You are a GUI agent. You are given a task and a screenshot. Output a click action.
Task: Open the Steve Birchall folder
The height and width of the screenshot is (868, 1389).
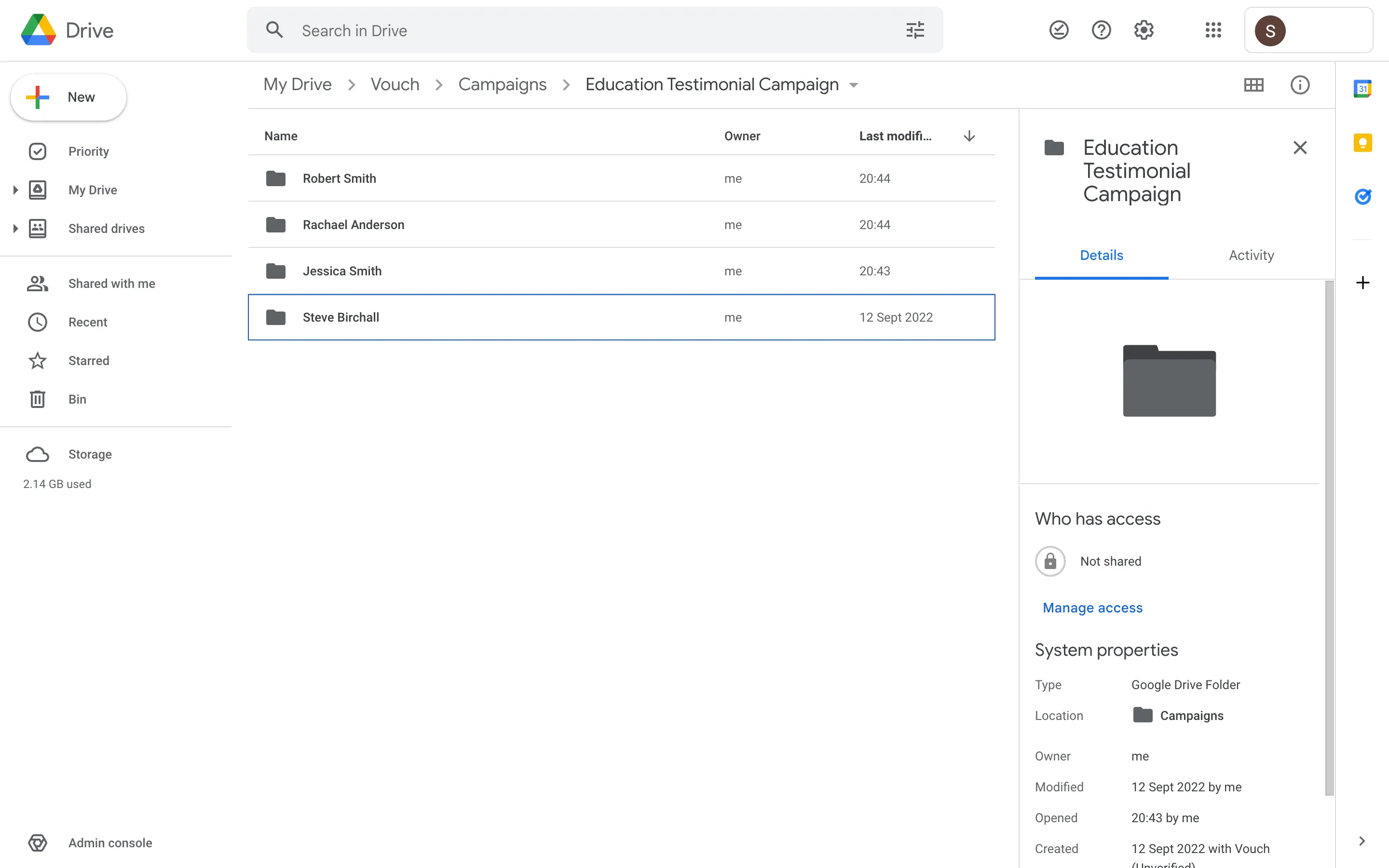coord(340,317)
